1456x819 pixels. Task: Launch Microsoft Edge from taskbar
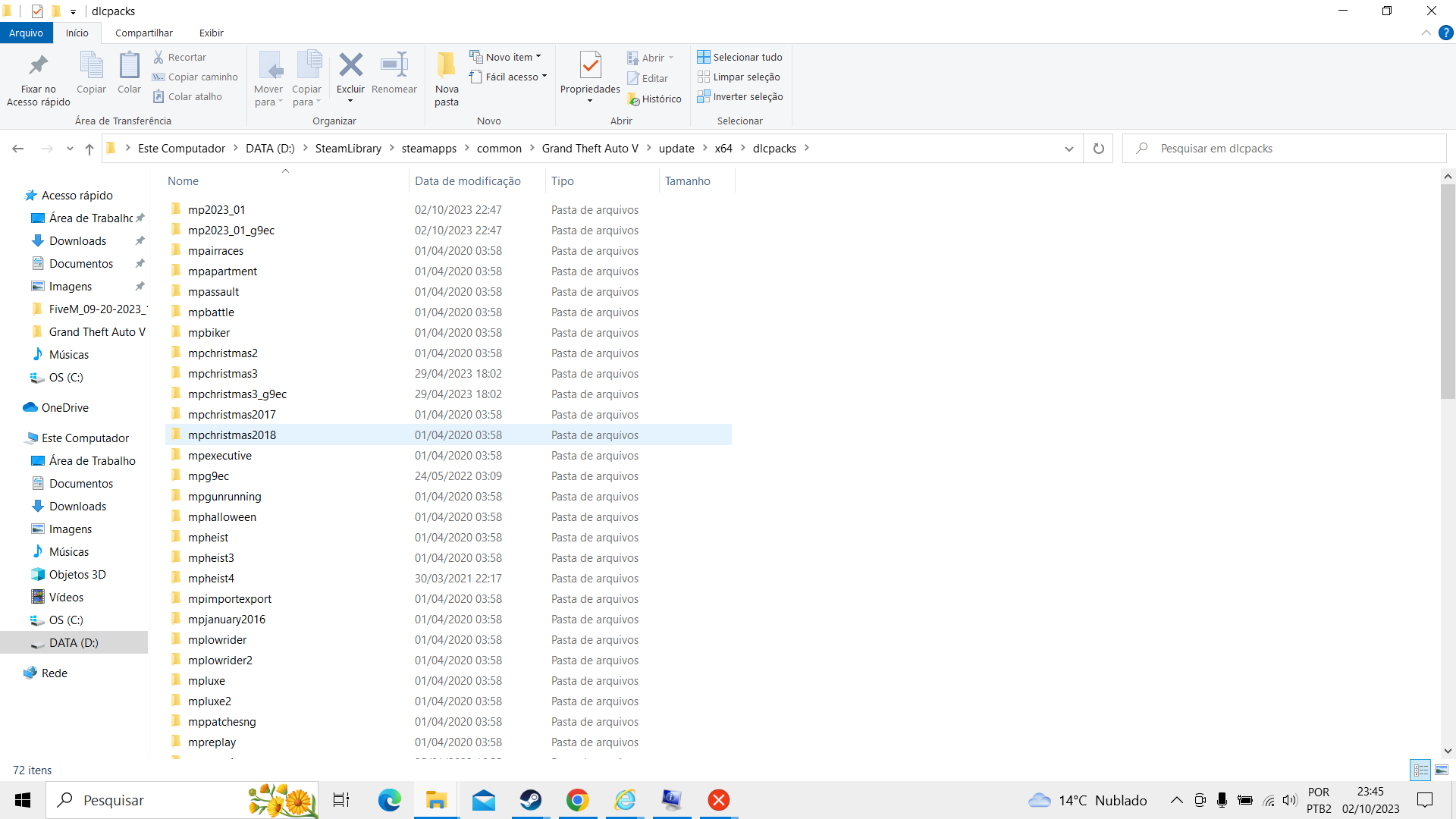[389, 800]
